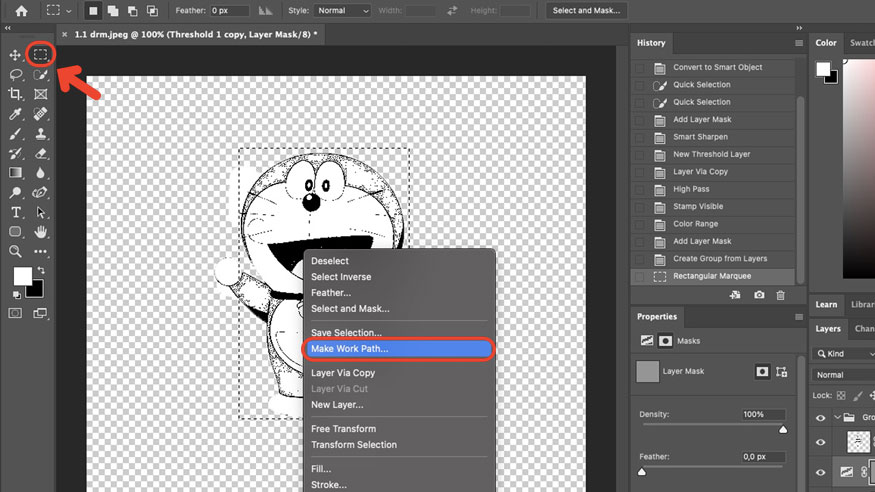Click the Density slider handle
This screenshot has width=875, height=492.
783,429
